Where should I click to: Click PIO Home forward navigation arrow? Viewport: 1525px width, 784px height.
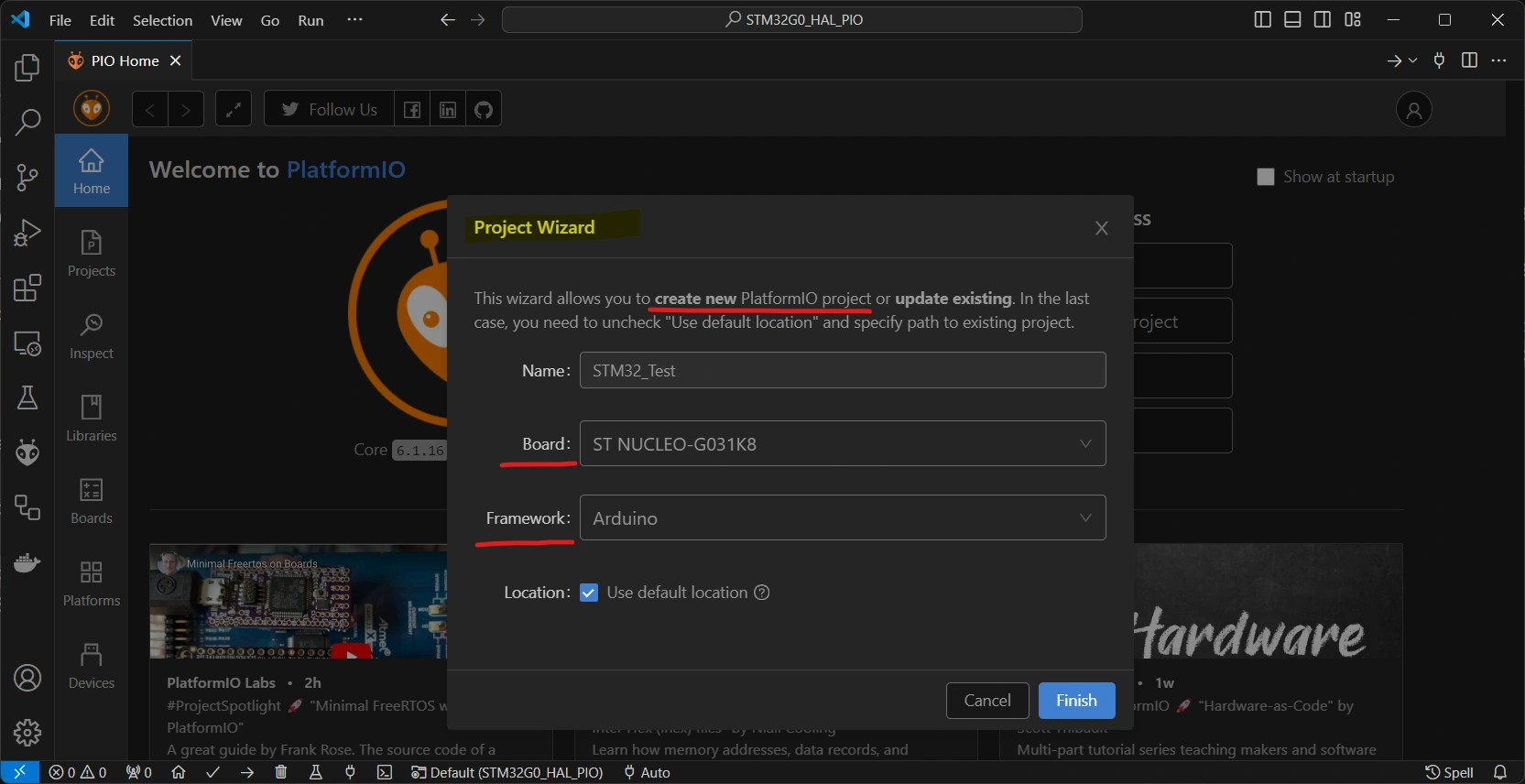point(186,109)
